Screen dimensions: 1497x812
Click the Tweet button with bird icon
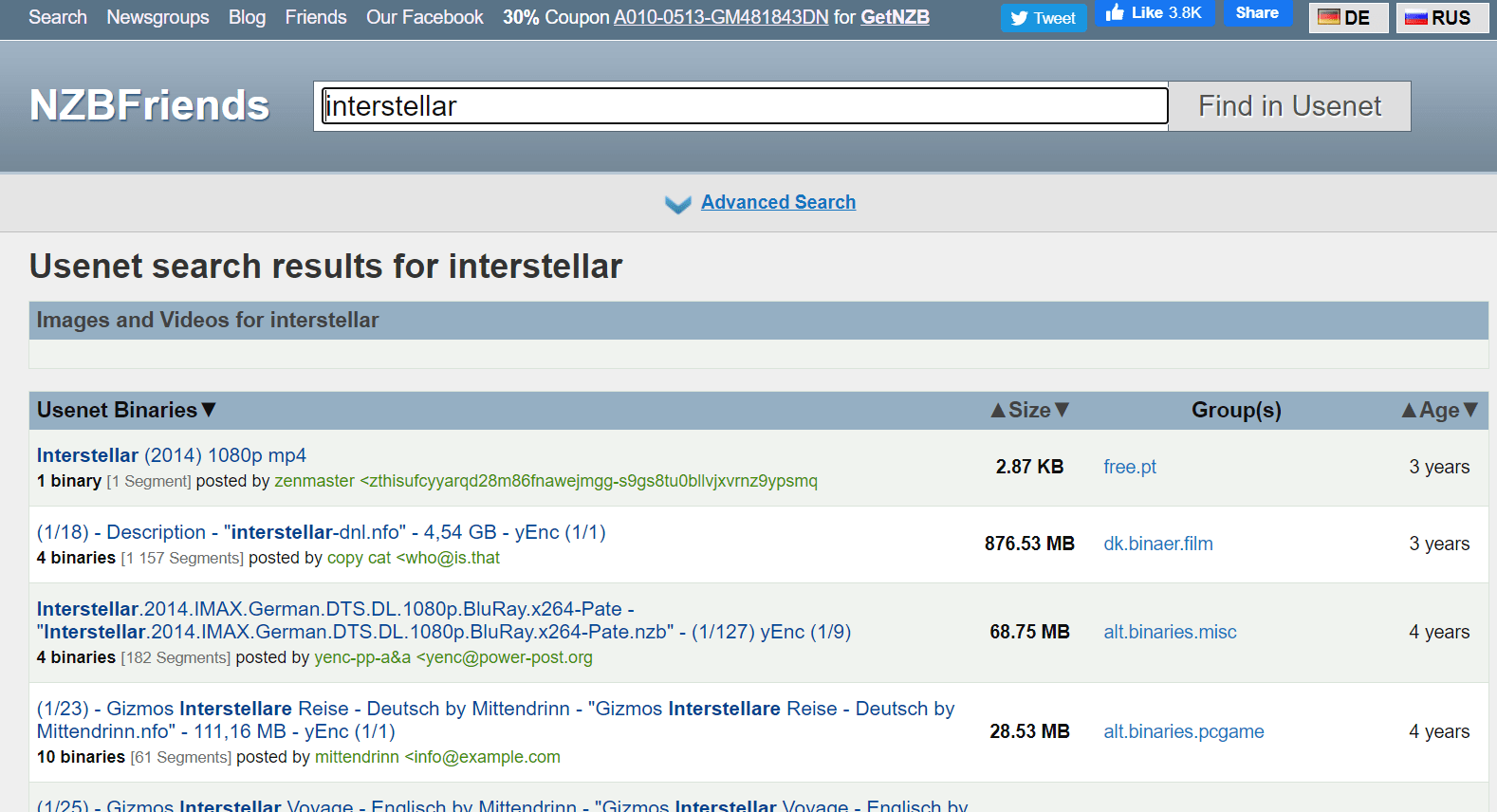[x=1043, y=18]
